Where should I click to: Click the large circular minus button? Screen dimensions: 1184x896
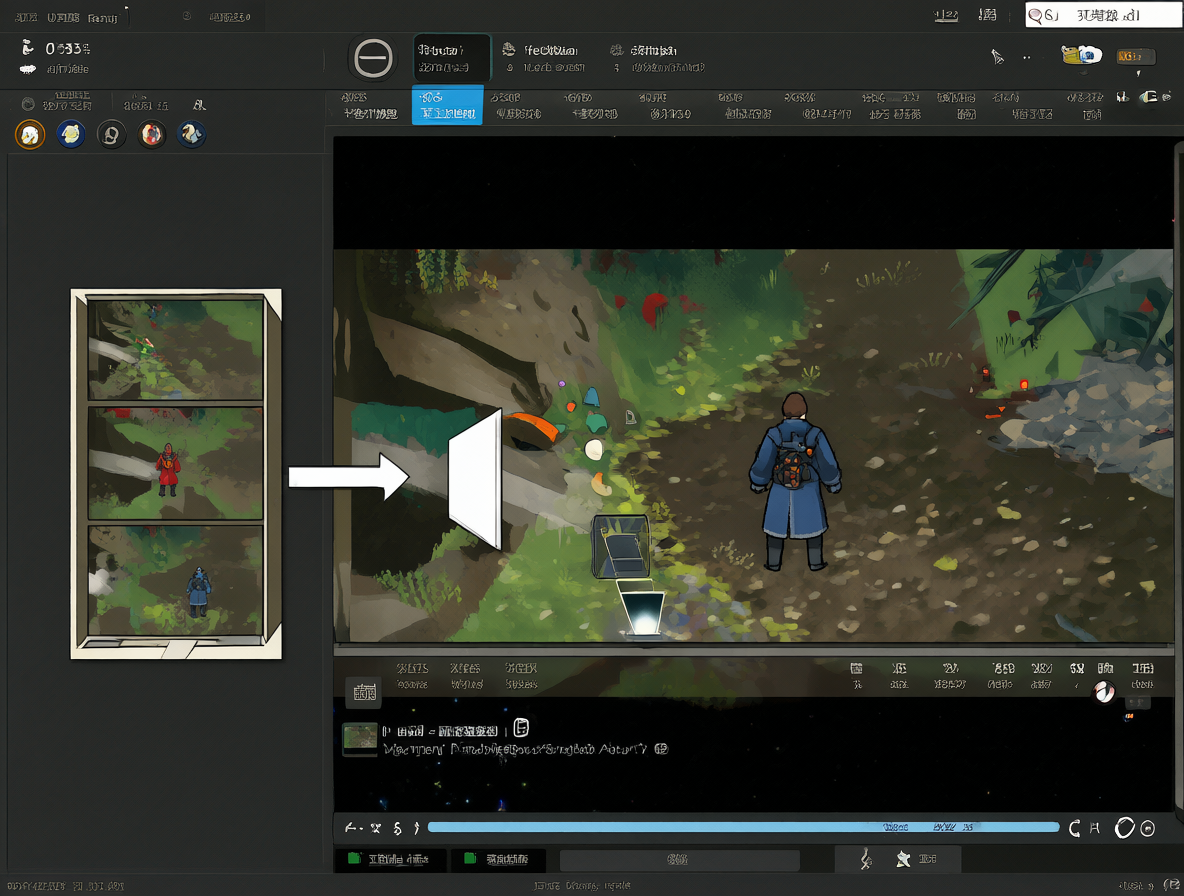point(373,58)
